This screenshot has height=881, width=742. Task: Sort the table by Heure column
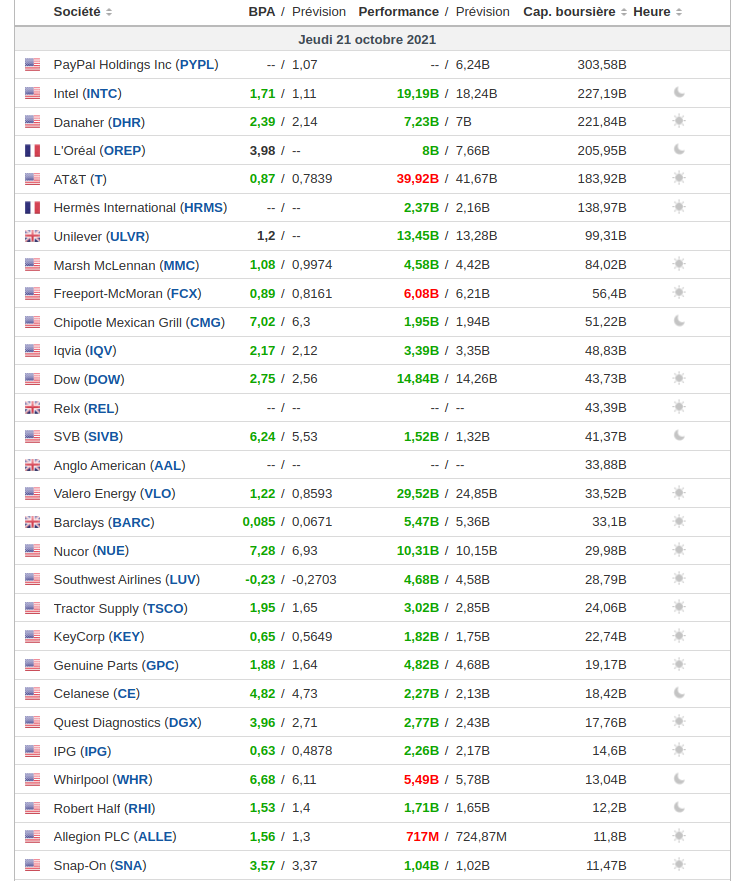(x=658, y=12)
